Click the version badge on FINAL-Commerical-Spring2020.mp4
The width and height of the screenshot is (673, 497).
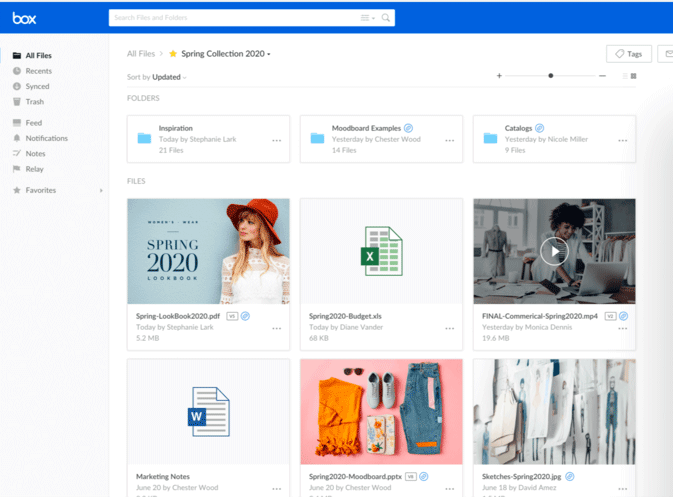pos(610,316)
